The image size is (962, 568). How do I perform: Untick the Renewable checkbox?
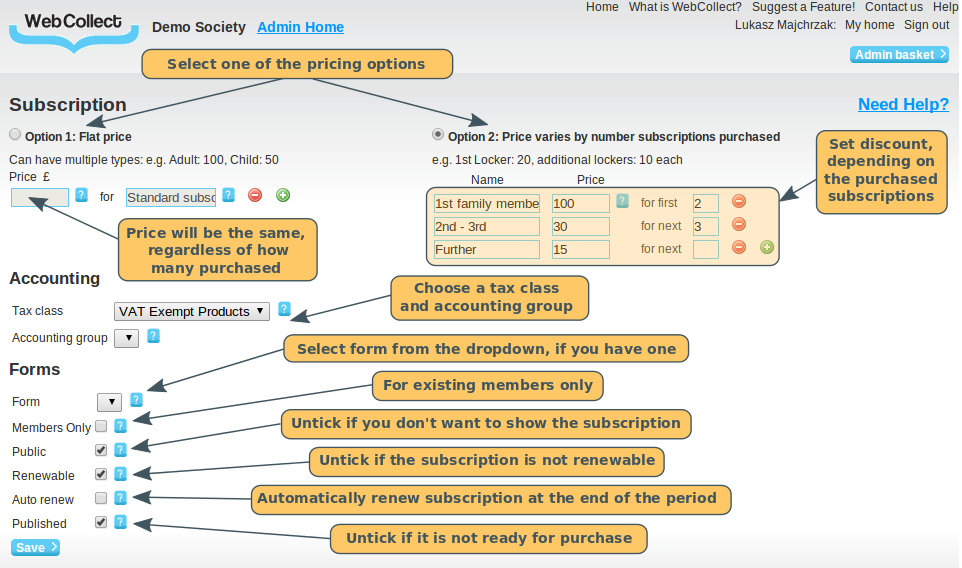[101, 474]
